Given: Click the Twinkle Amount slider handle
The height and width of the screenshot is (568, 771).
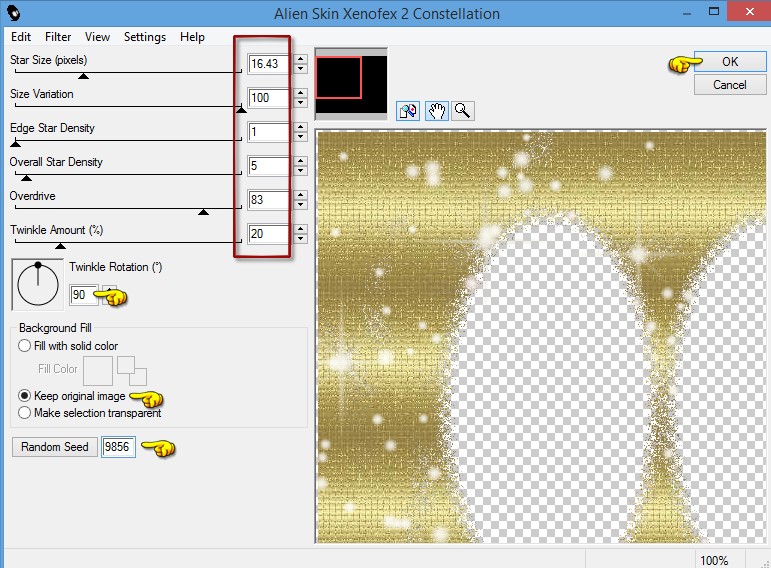Looking at the screenshot, I should click(x=60, y=245).
